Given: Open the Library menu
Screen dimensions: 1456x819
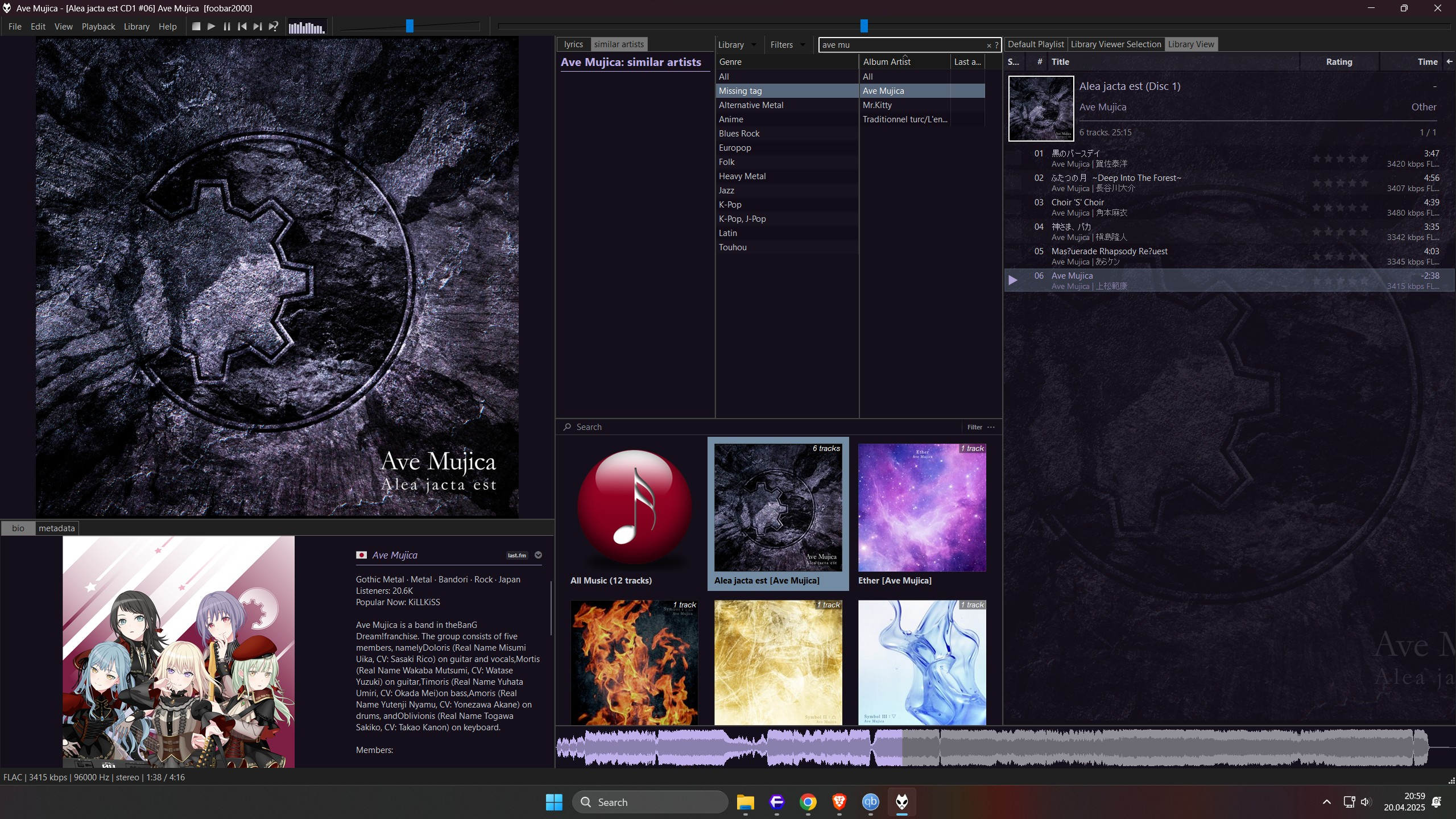Looking at the screenshot, I should click(x=136, y=26).
